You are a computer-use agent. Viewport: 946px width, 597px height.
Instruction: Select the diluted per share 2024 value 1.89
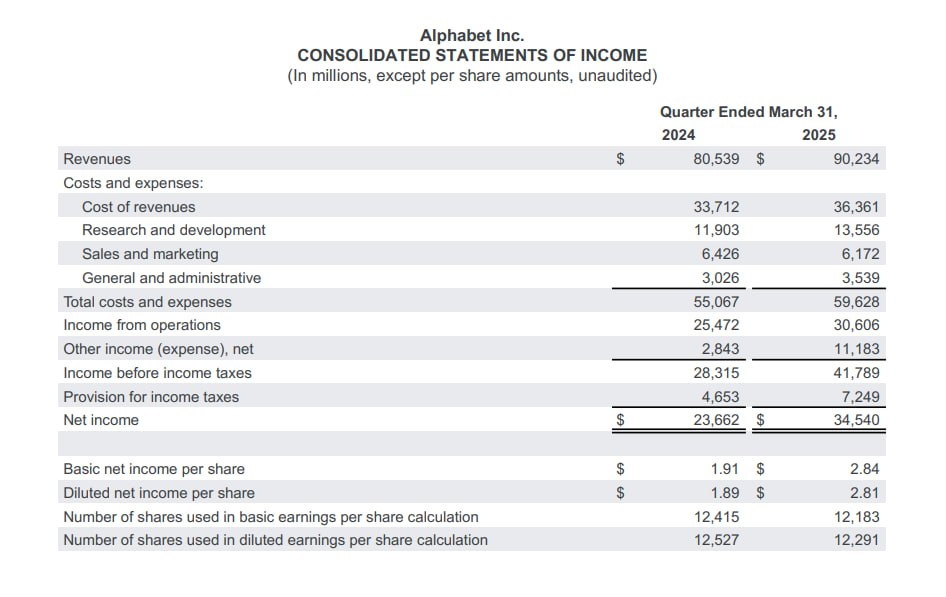[x=724, y=493]
